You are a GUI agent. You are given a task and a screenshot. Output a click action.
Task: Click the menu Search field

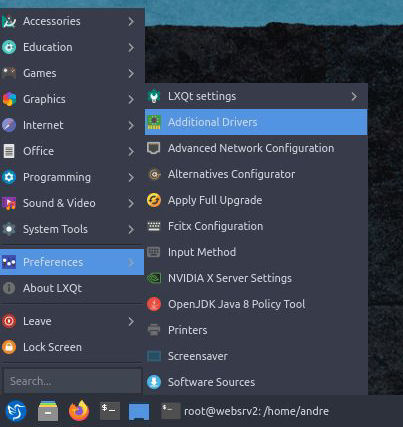pyautogui.click(x=73, y=381)
